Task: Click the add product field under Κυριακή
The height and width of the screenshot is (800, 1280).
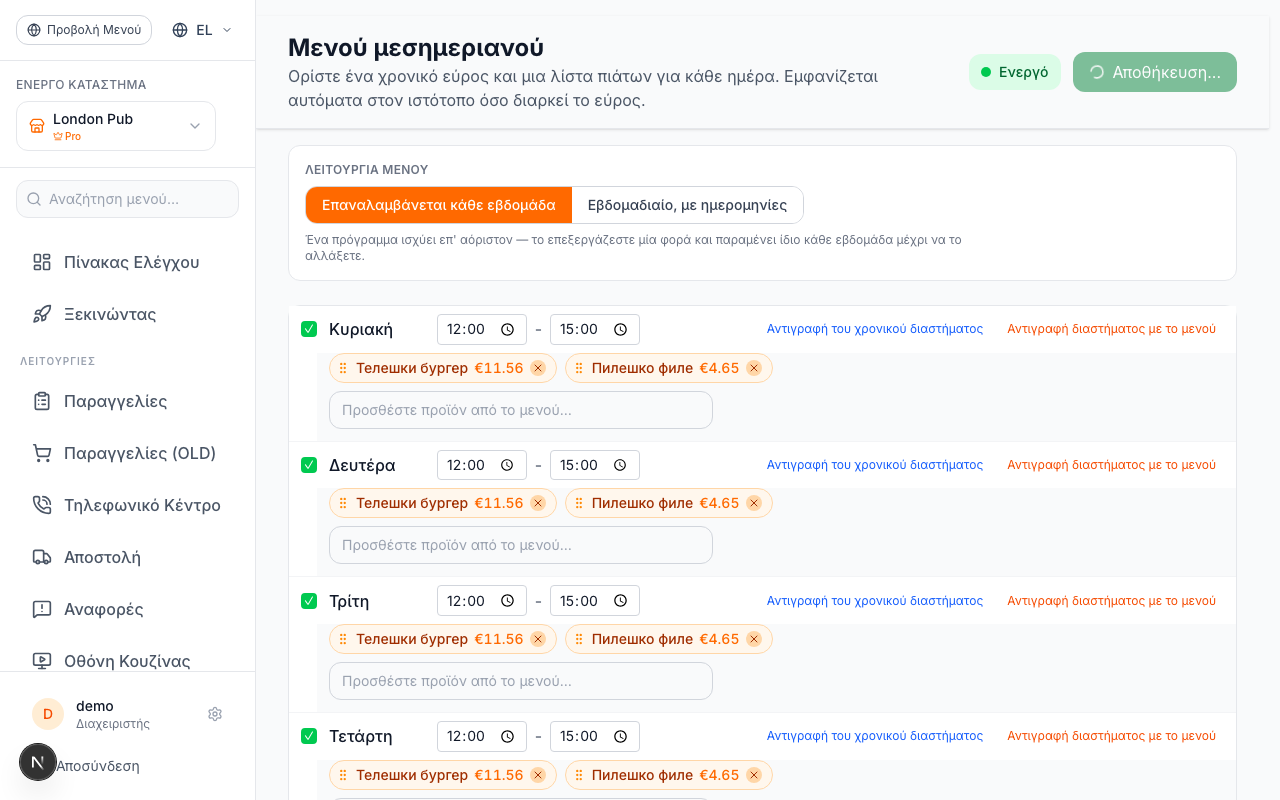Action: click(x=521, y=410)
